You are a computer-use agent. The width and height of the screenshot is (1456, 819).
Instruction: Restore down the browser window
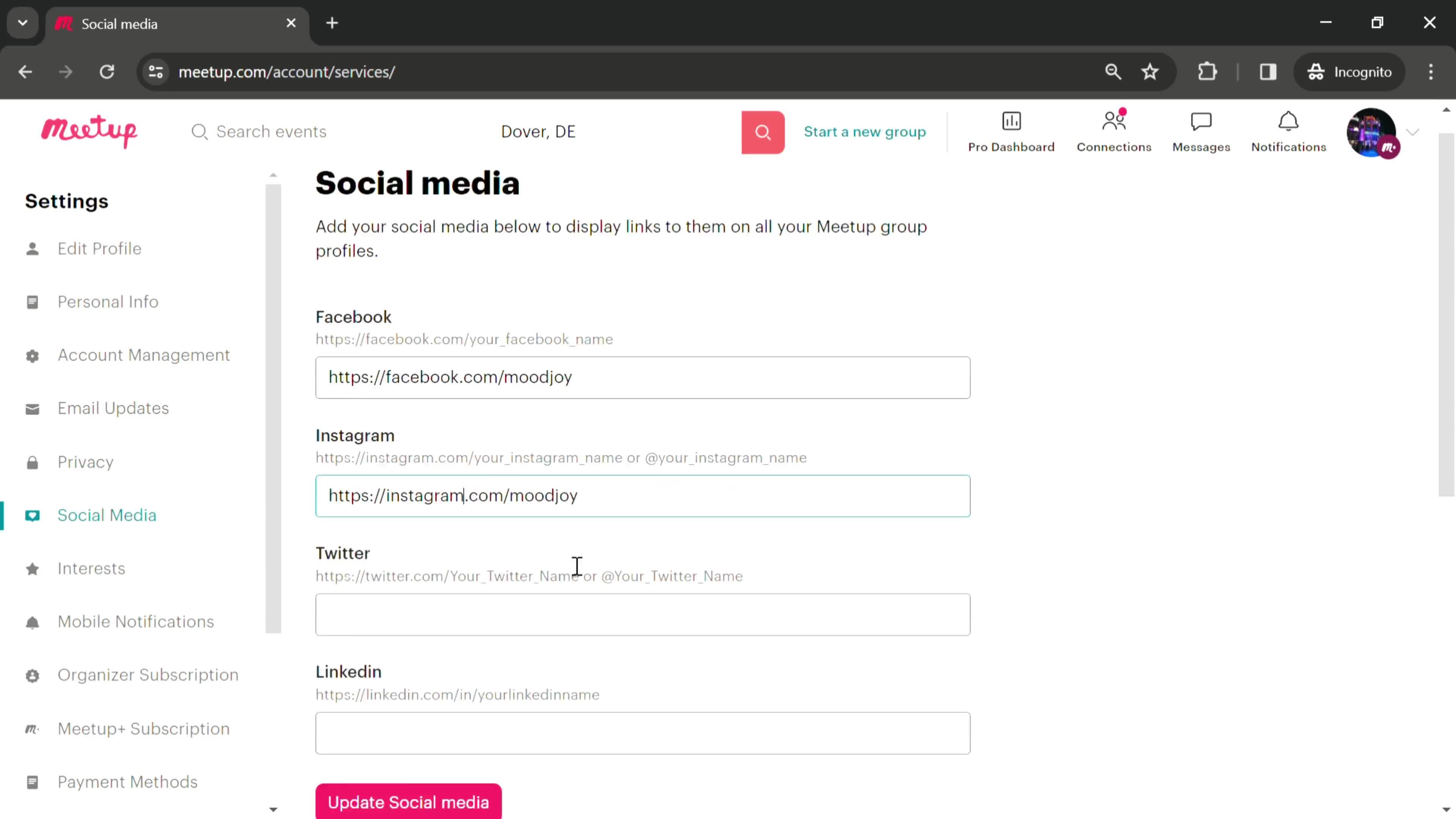click(x=1378, y=23)
